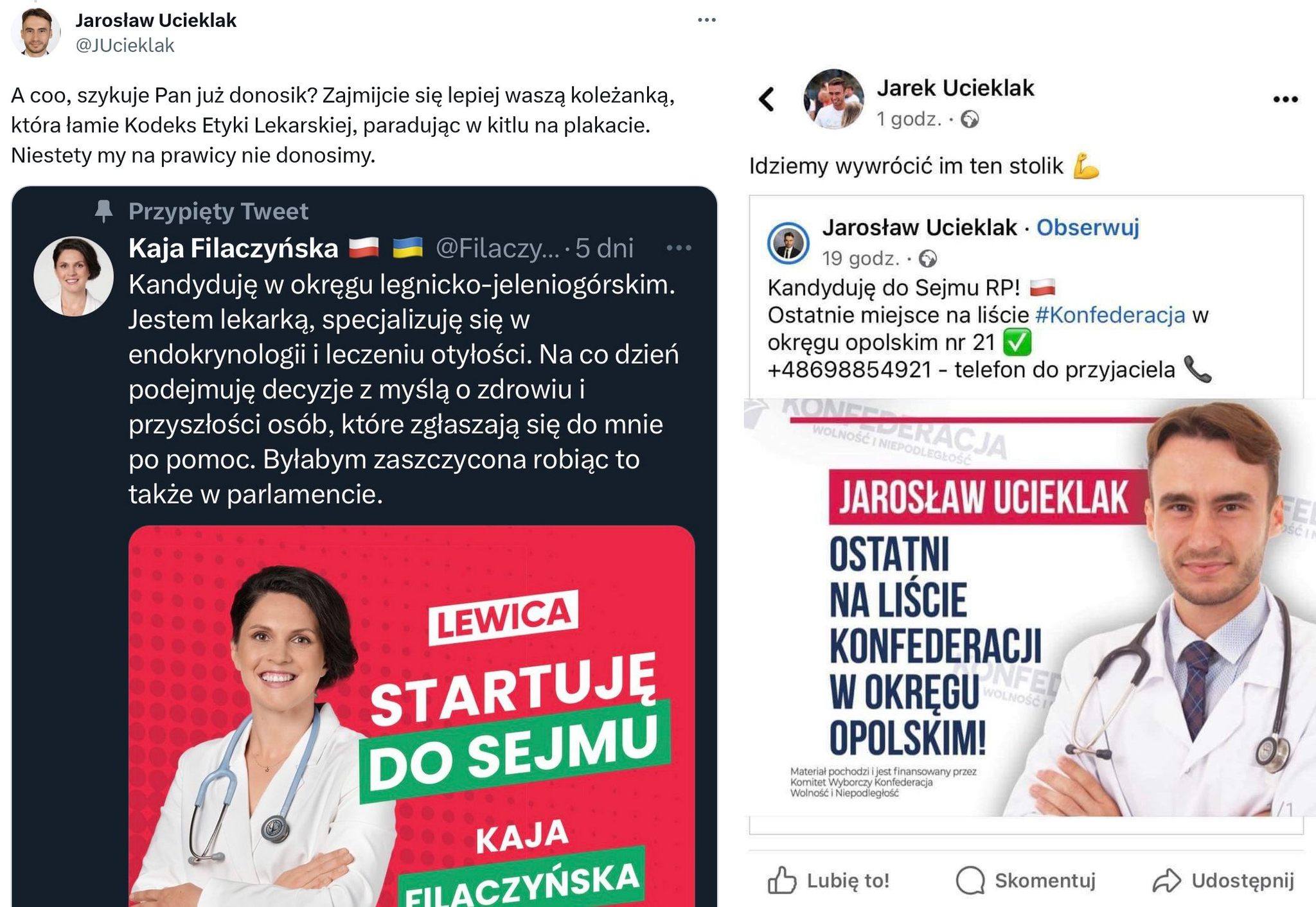This screenshot has width=1316, height=907.
Task: Click Skomentuj to comment
Action: coord(1026,880)
